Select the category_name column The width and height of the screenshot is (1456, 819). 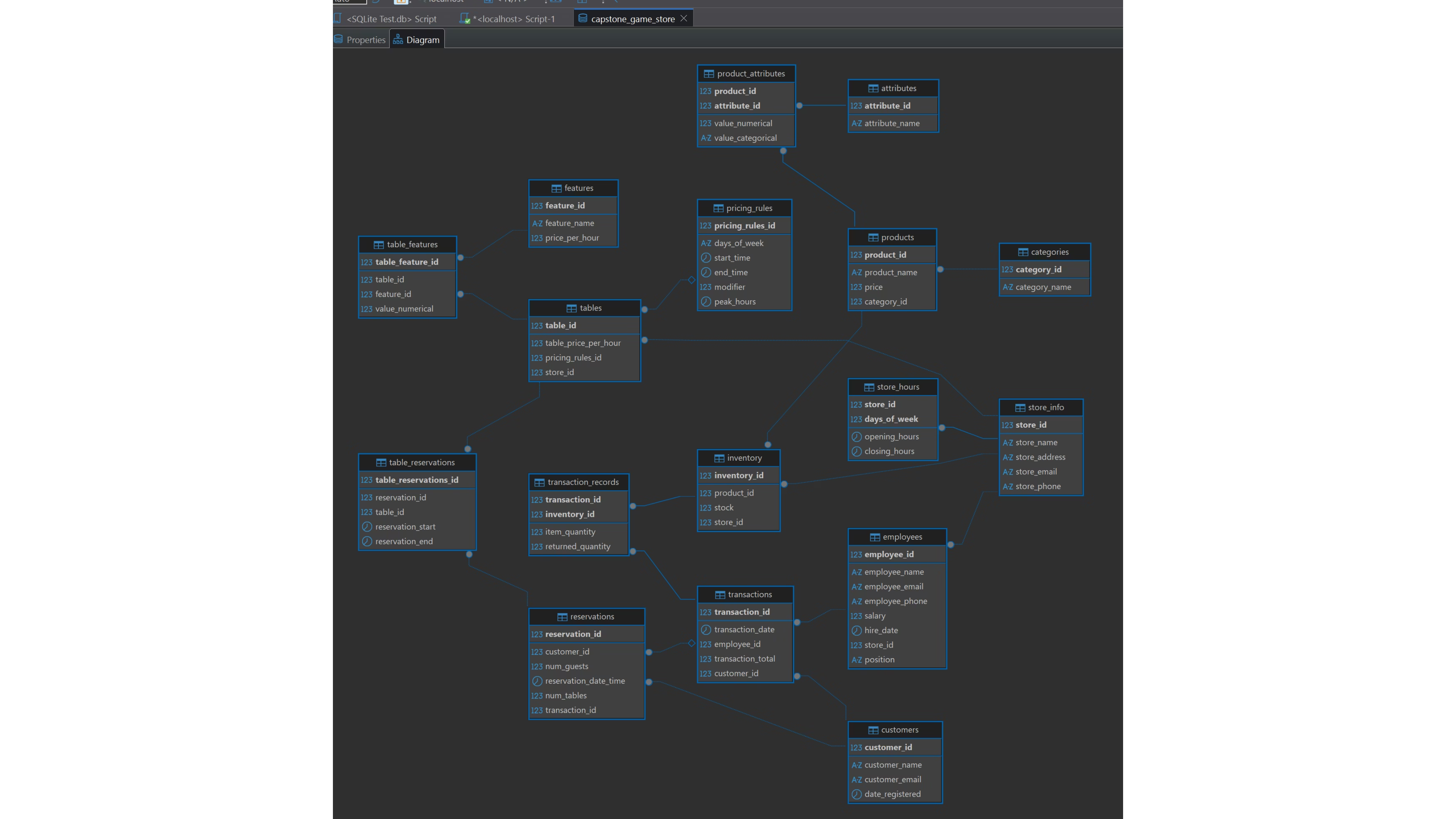pyautogui.click(x=1043, y=287)
